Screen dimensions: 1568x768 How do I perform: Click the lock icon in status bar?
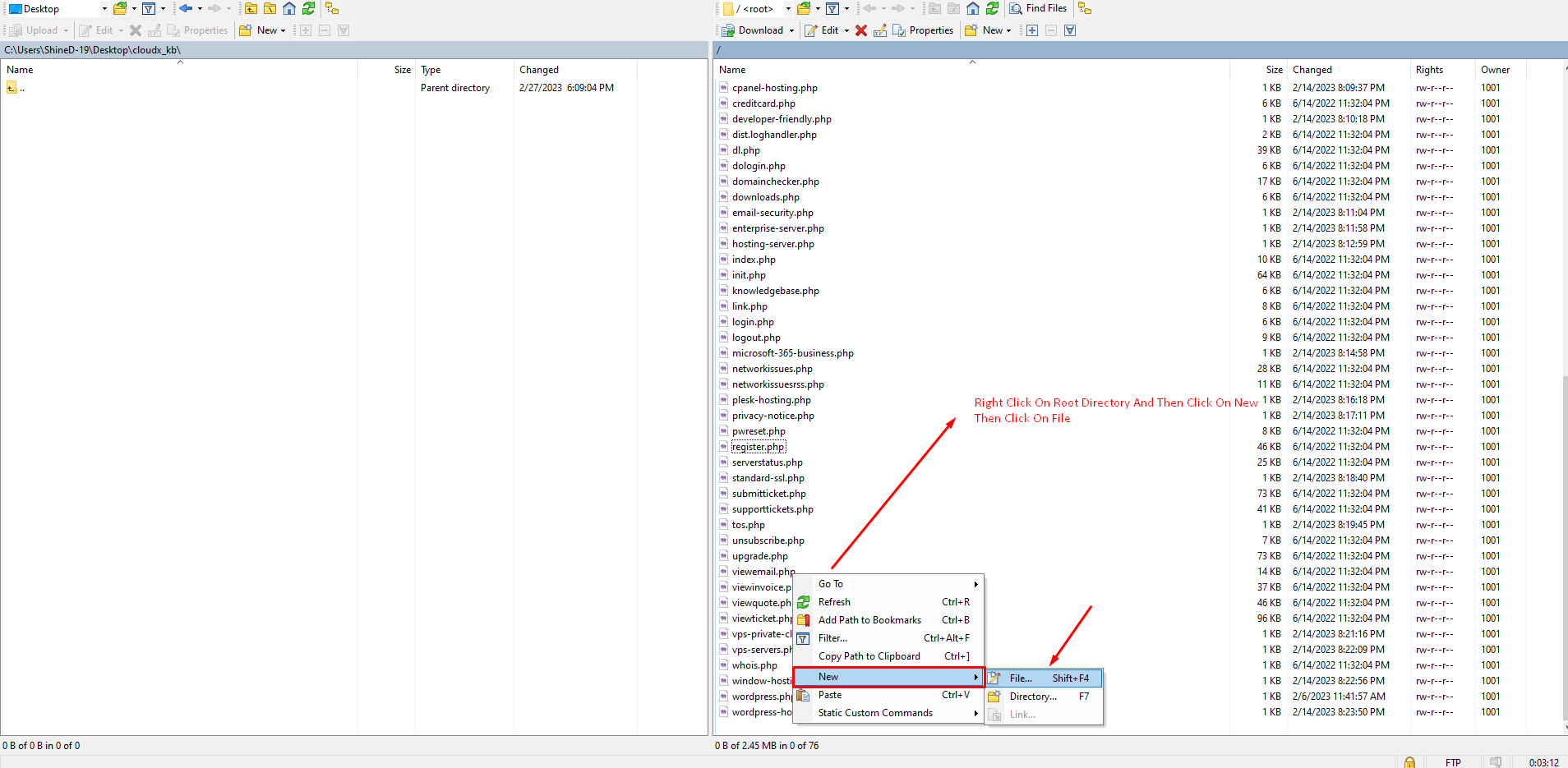(x=1409, y=761)
